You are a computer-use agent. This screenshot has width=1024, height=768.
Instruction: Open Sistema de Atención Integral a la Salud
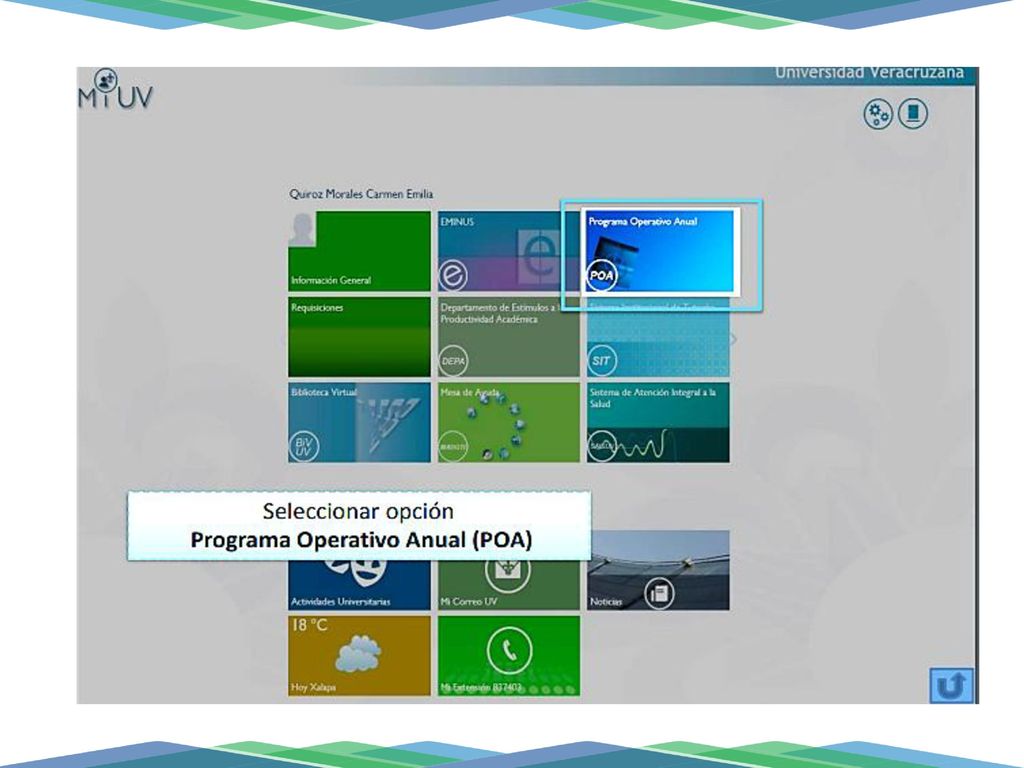tap(658, 423)
